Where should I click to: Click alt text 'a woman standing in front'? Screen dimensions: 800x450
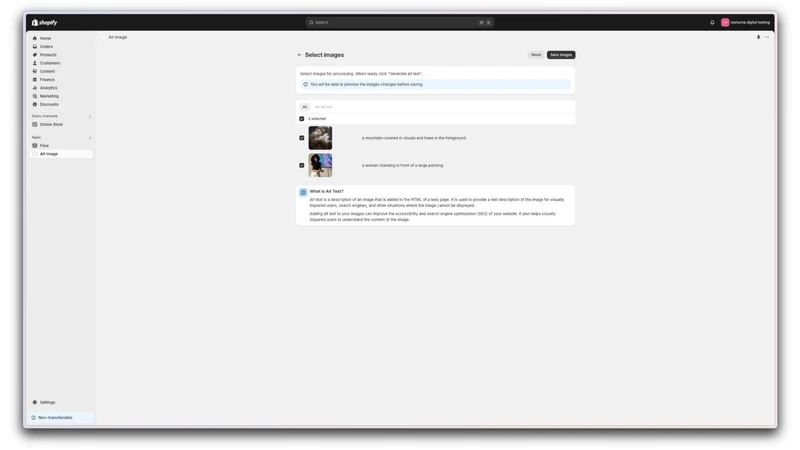[403, 165]
